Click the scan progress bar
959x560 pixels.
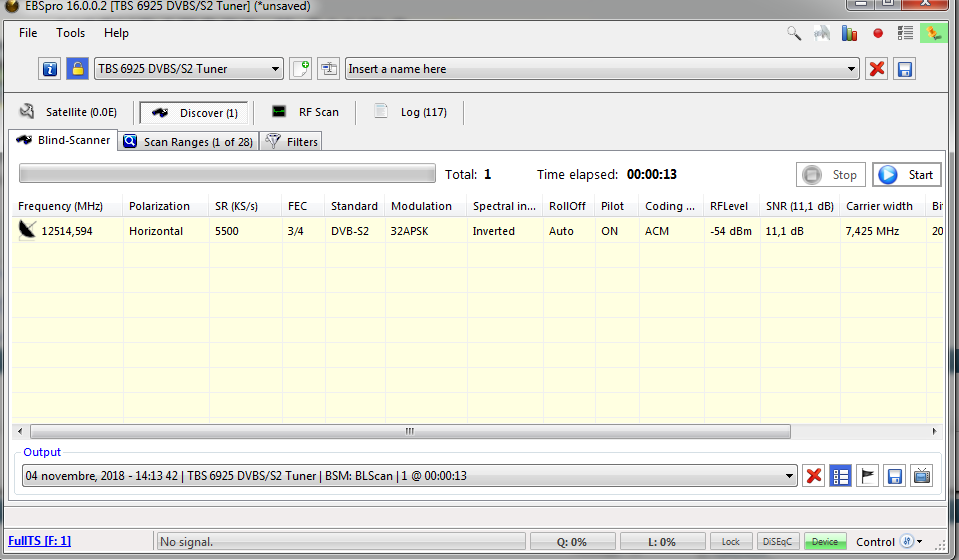click(227, 174)
